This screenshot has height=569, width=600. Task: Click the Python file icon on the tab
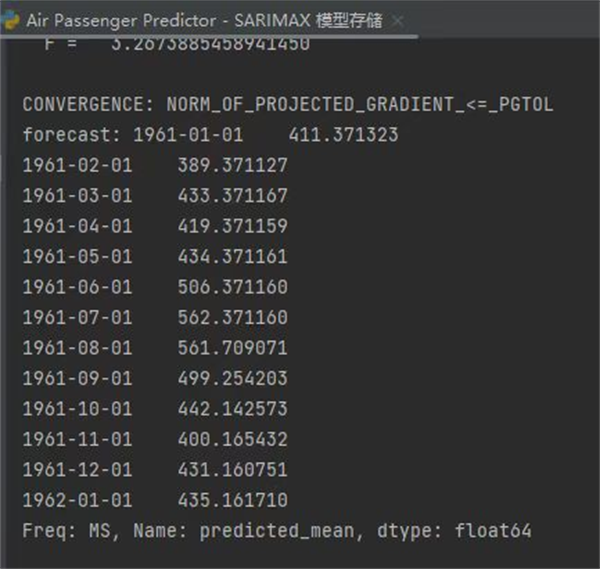click(12, 20)
